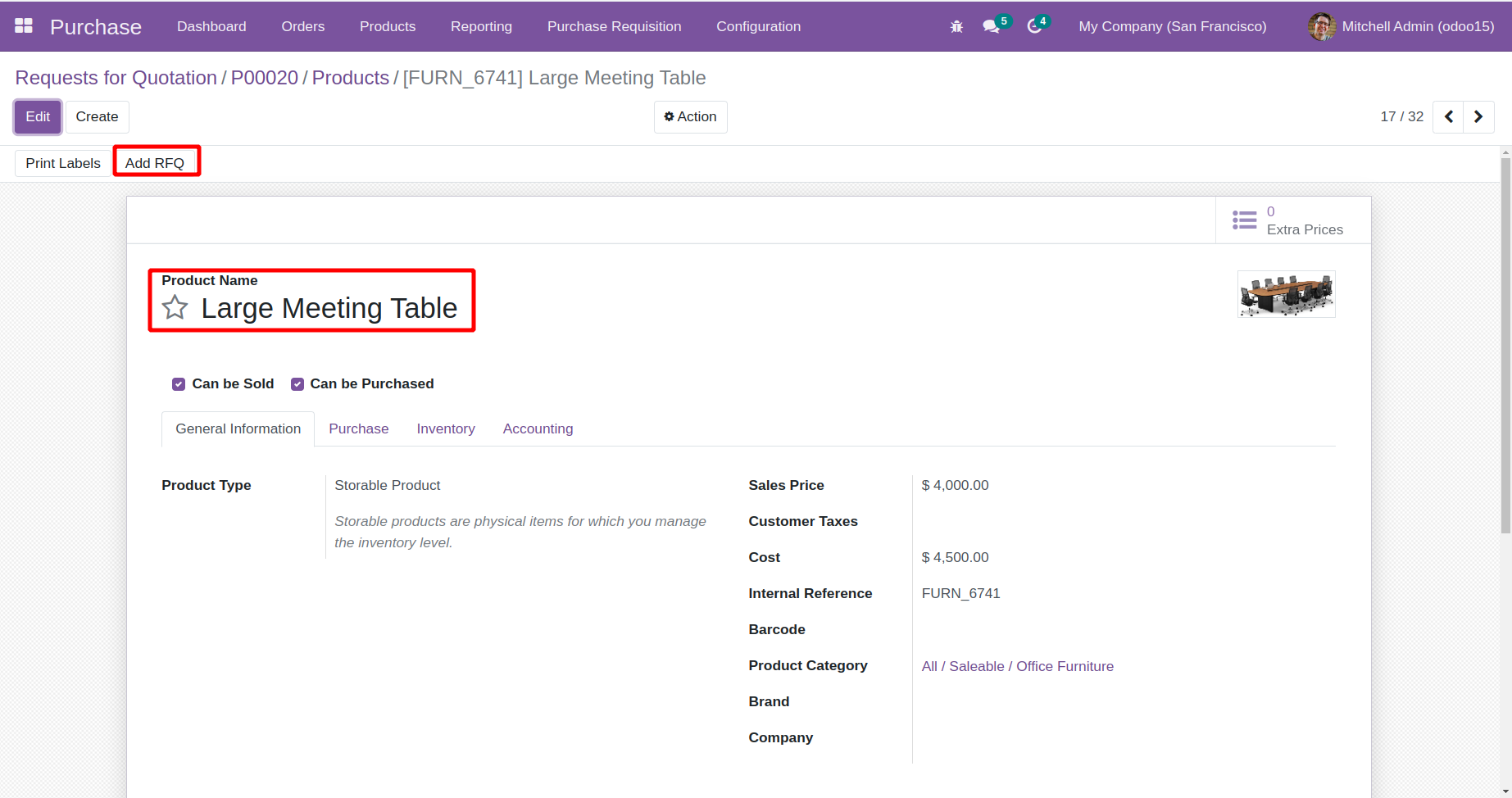The width and height of the screenshot is (1512, 798).
Task: Open the Action dropdown
Action: coord(690,116)
